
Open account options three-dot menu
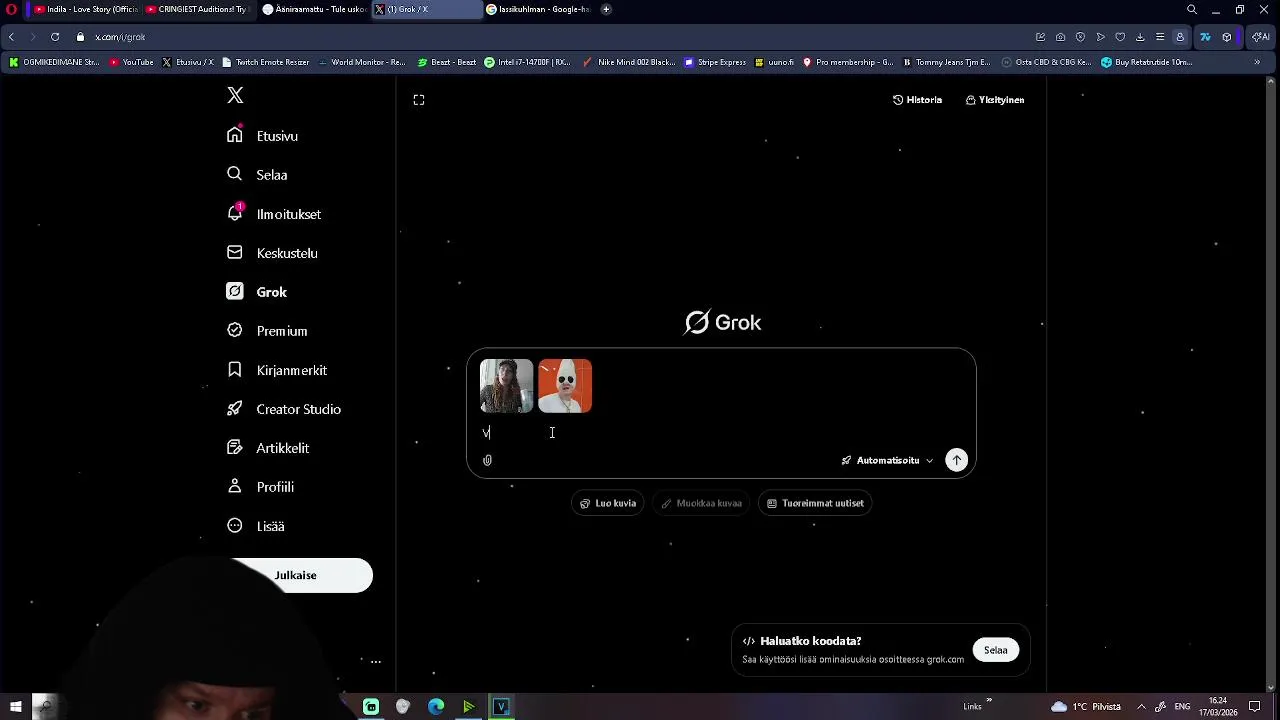pyautogui.click(x=376, y=662)
